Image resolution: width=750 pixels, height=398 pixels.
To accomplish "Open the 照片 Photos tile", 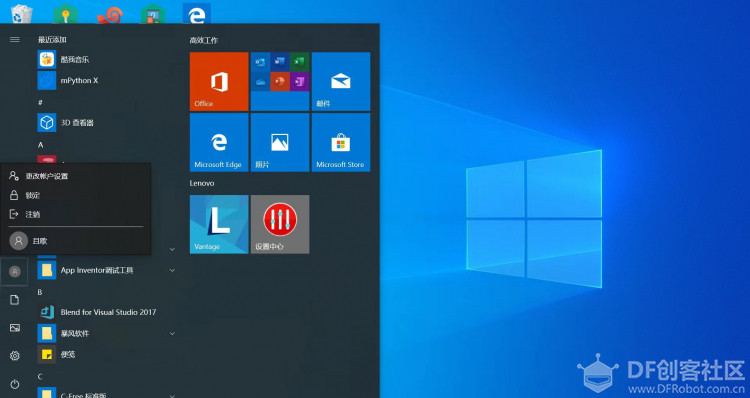I will coord(280,142).
